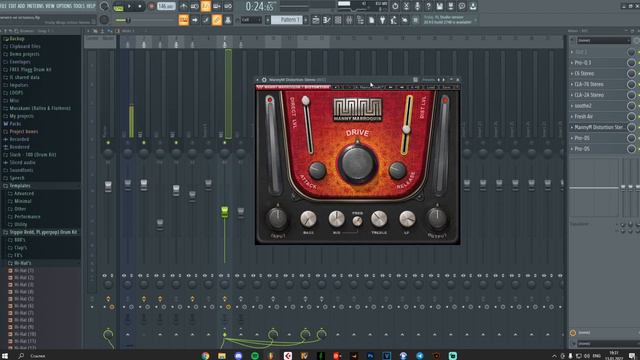Open the OPTIONS menu
640x360 pixels.
coord(64,6)
